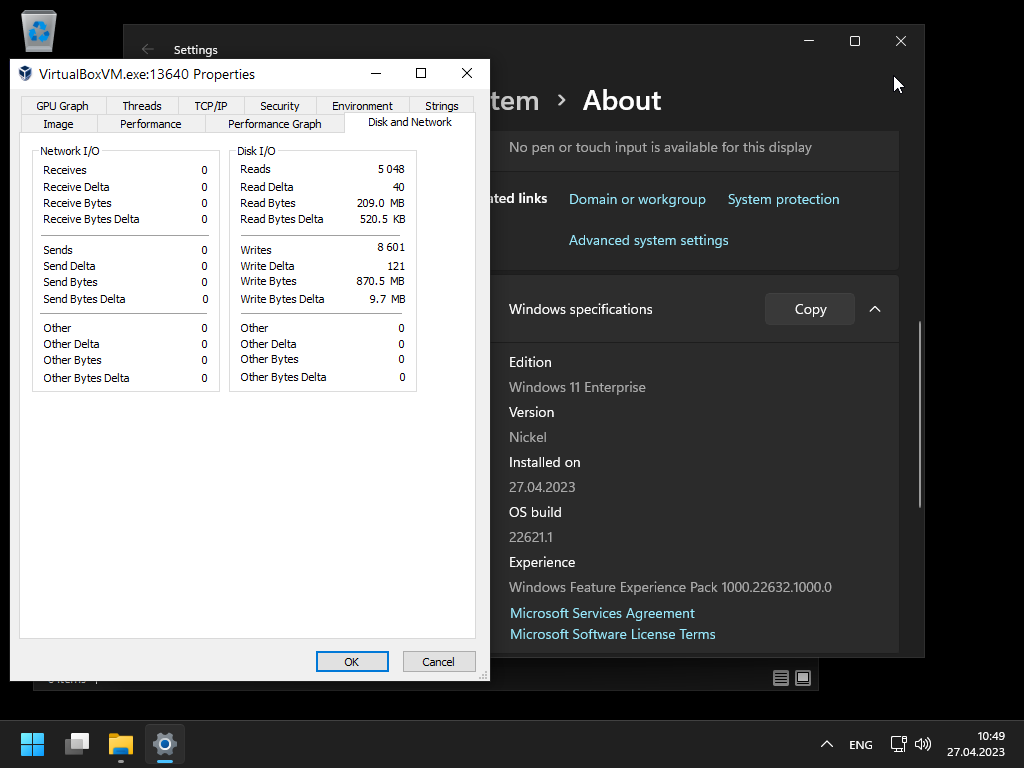Click the Write Bytes value 870.5 MB
This screenshot has width=1024, height=768.
click(x=380, y=281)
